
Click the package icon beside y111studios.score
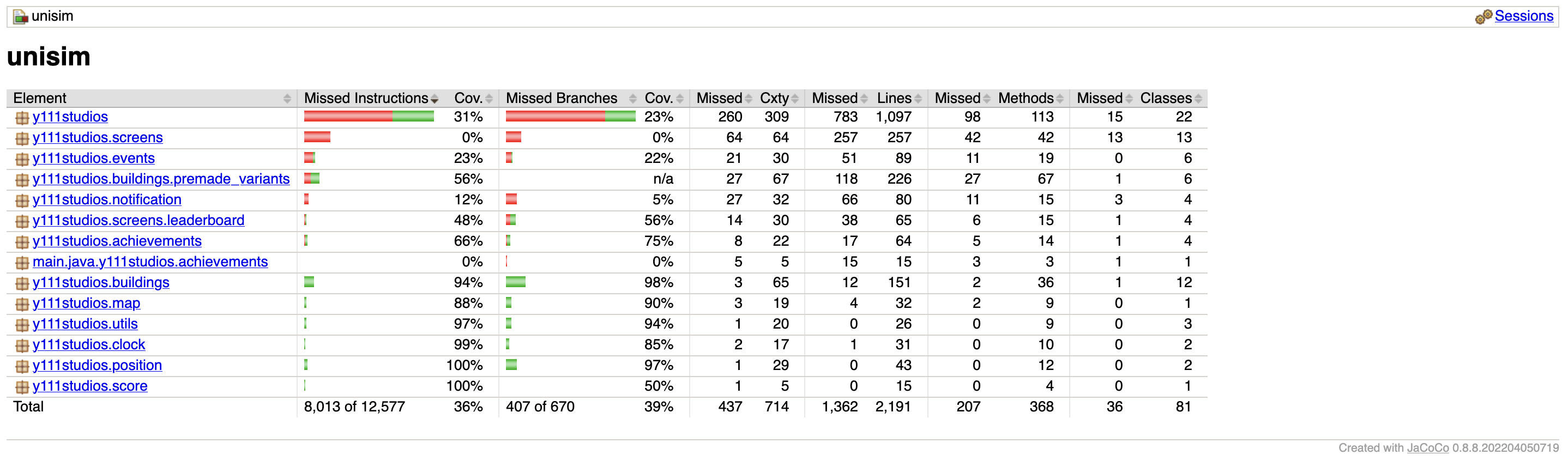[x=22, y=386]
